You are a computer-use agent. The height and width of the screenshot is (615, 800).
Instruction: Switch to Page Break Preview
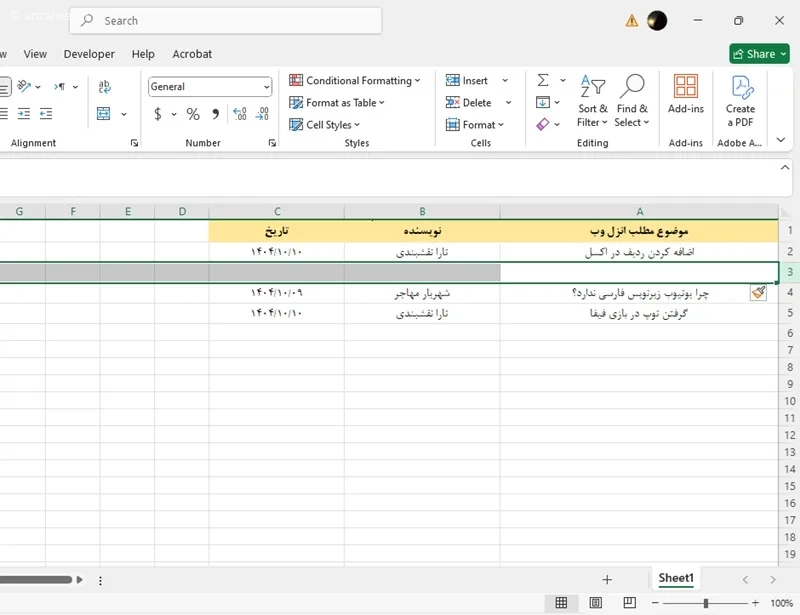coord(630,603)
